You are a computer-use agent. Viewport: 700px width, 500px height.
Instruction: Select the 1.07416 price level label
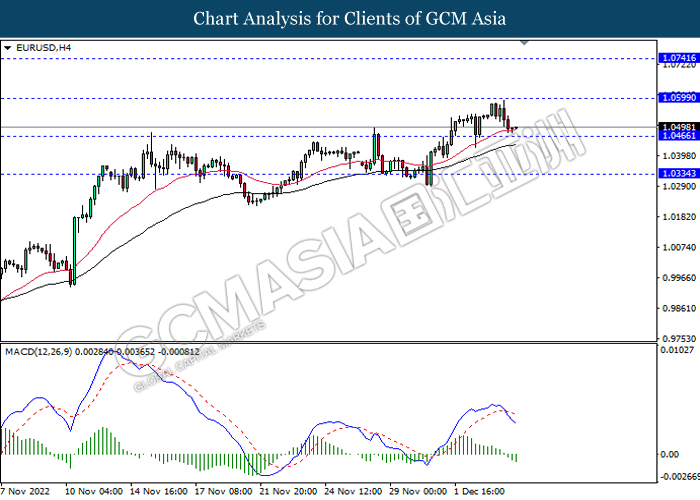click(x=679, y=58)
